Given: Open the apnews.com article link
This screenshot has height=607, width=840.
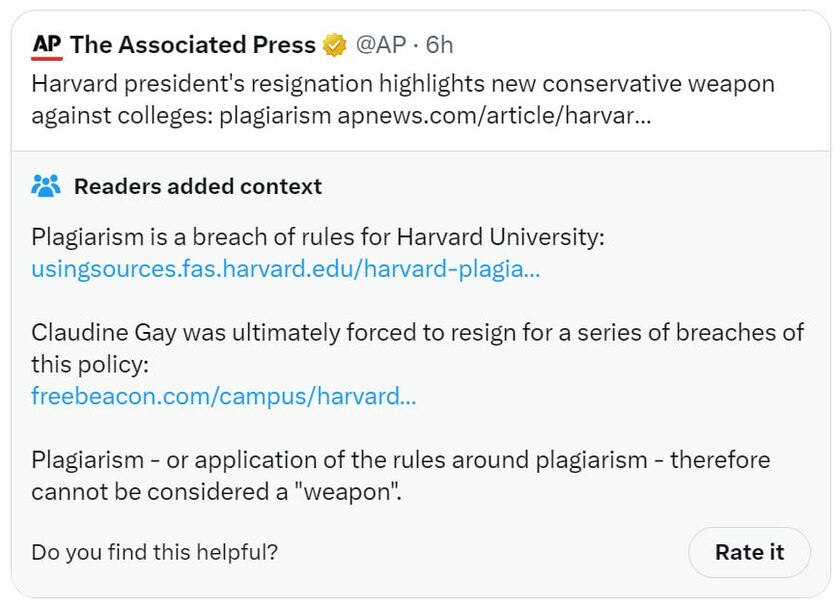Looking at the screenshot, I should (494, 115).
